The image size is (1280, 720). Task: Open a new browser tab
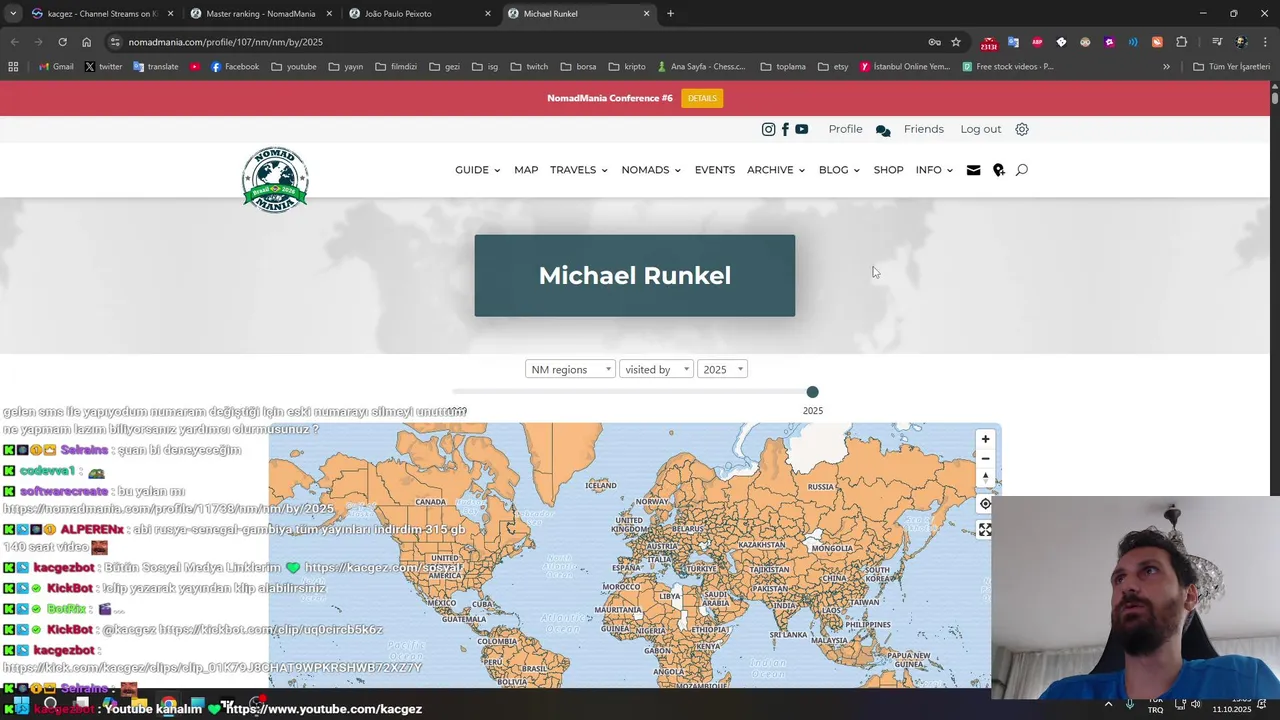pyautogui.click(x=670, y=14)
